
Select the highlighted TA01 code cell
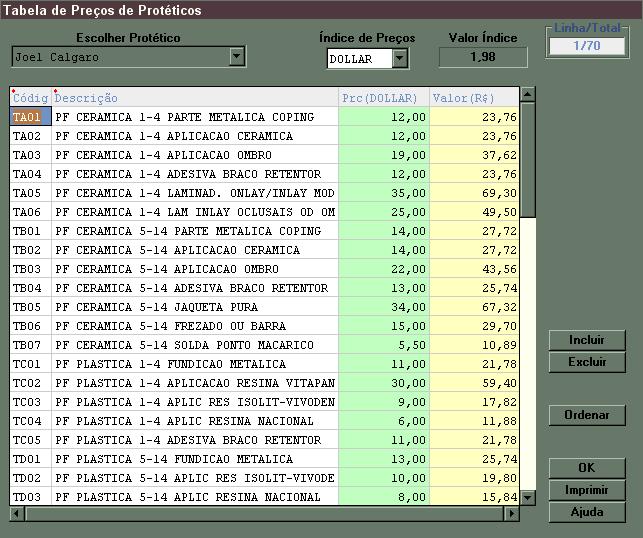31,117
